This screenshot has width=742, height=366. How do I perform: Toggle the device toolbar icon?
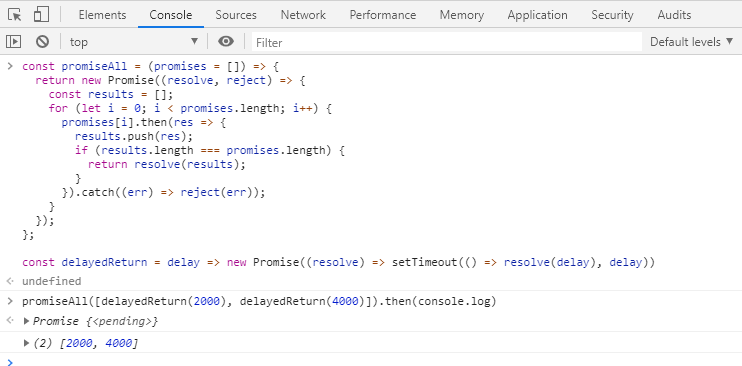click(41, 15)
